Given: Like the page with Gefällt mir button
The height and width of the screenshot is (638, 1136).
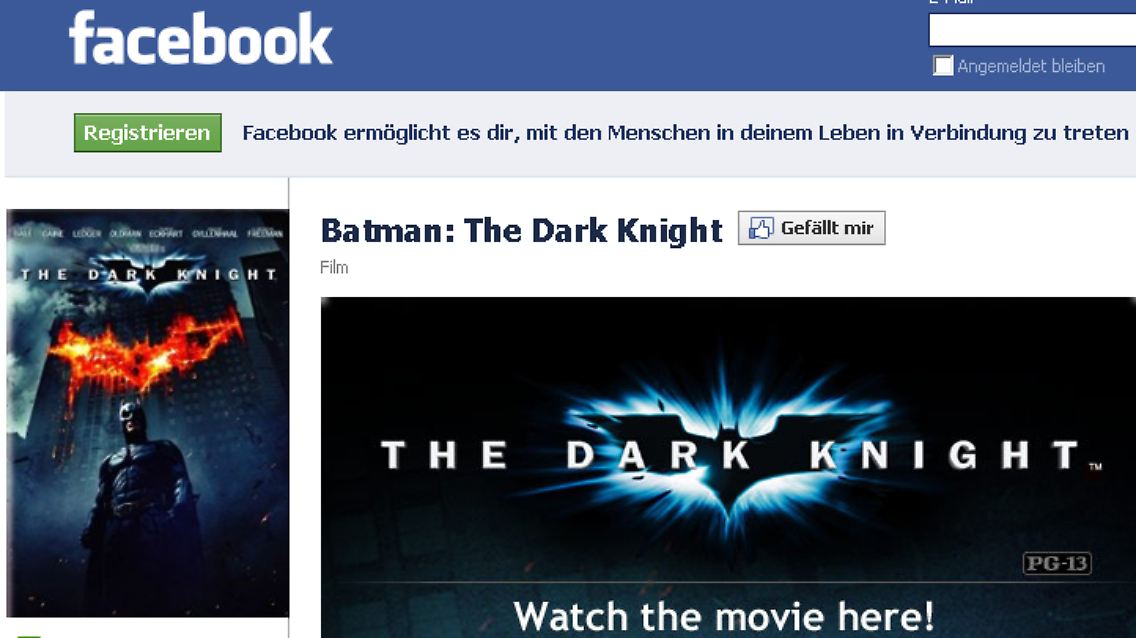Looking at the screenshot, I should tap(811, 228).
